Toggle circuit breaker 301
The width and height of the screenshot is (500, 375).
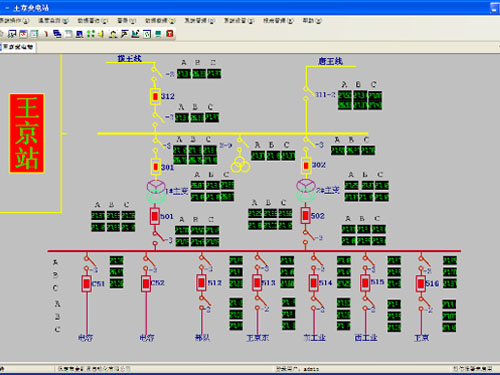click(x=155, y=166)
